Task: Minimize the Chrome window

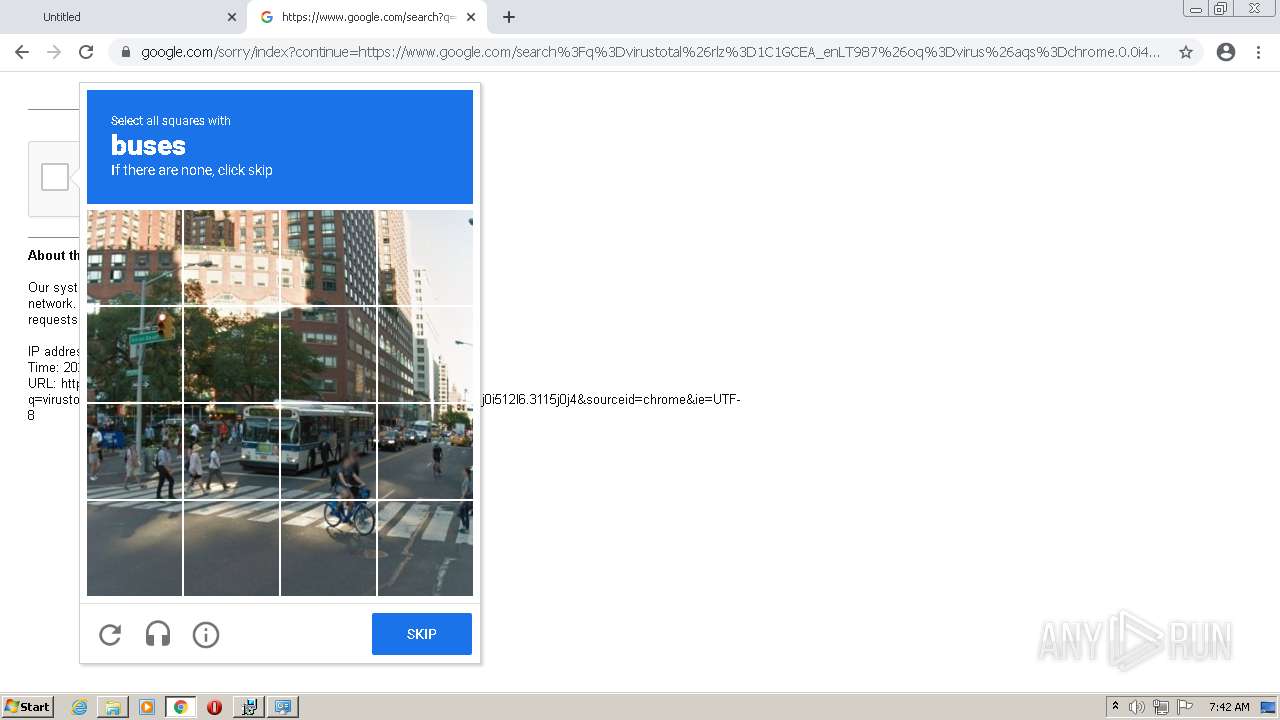Action: (1195, 9)
